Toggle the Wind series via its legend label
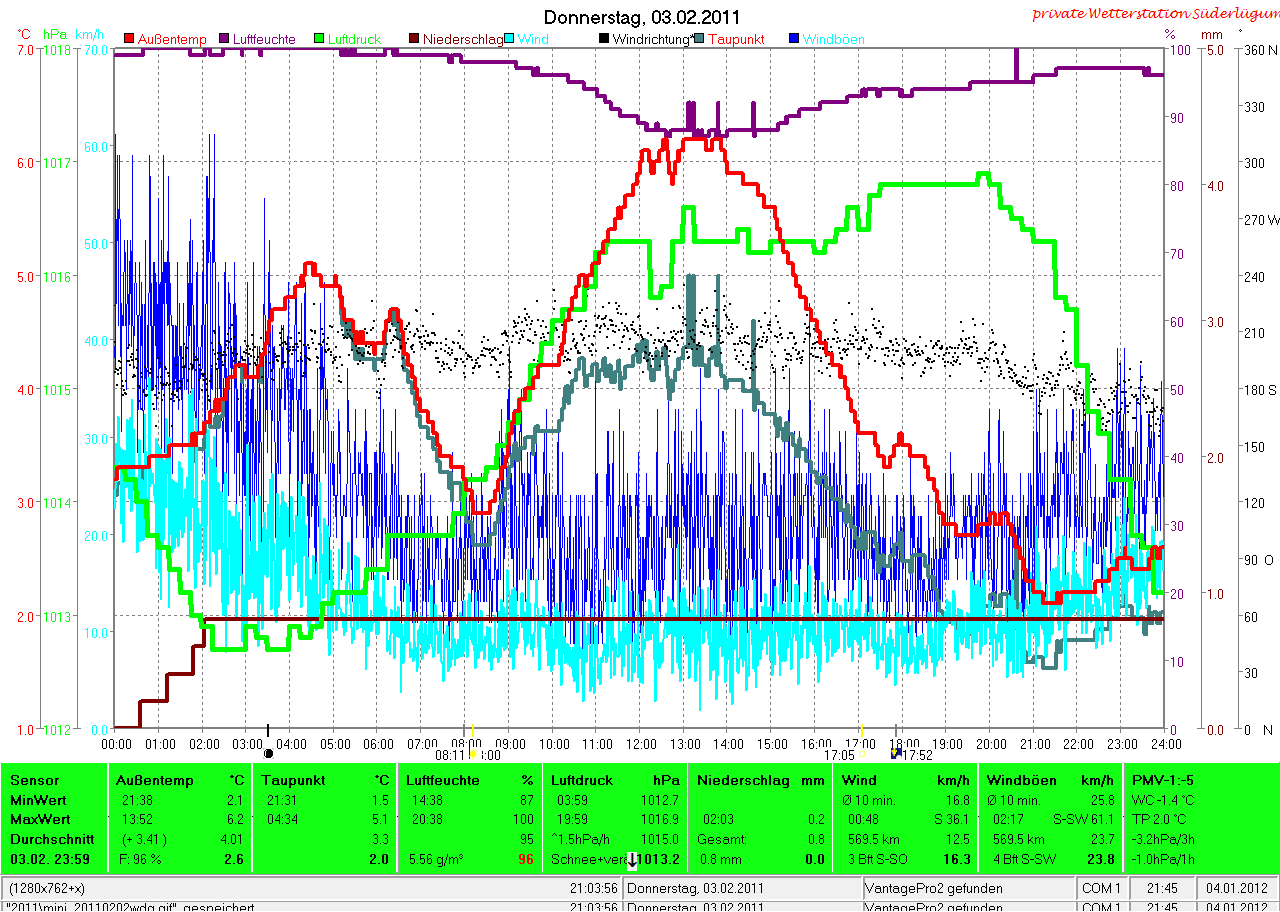 point(532,39)
